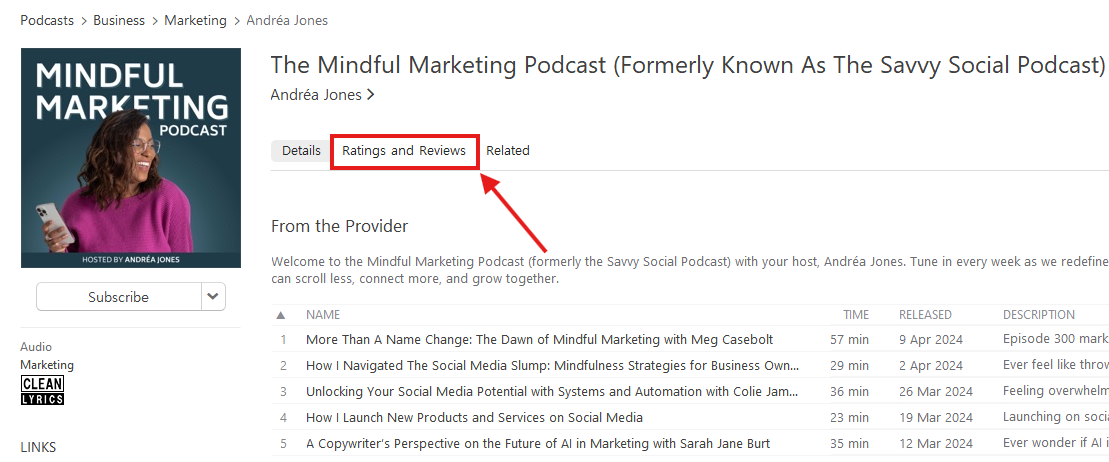
Task: Select episode "More Than A Name Change"
Action: click(539, 340)
